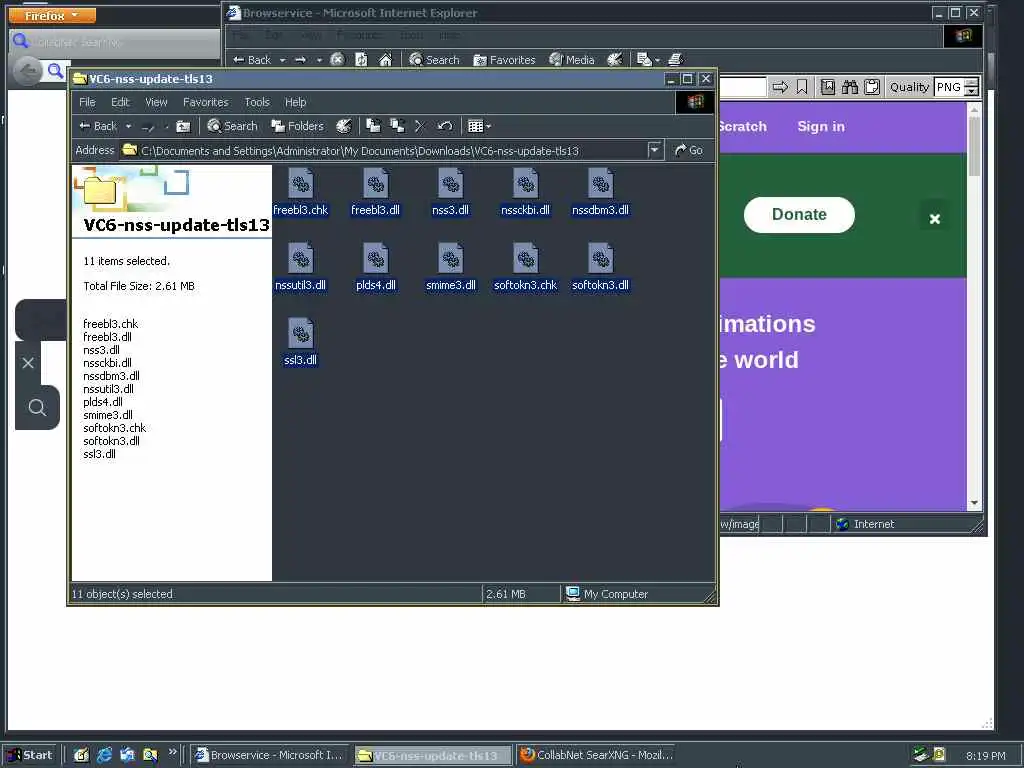The image size is (1024, 768).
Task: Open the Favorites menu in Explorer window
Action: click(x=206, y=102)
